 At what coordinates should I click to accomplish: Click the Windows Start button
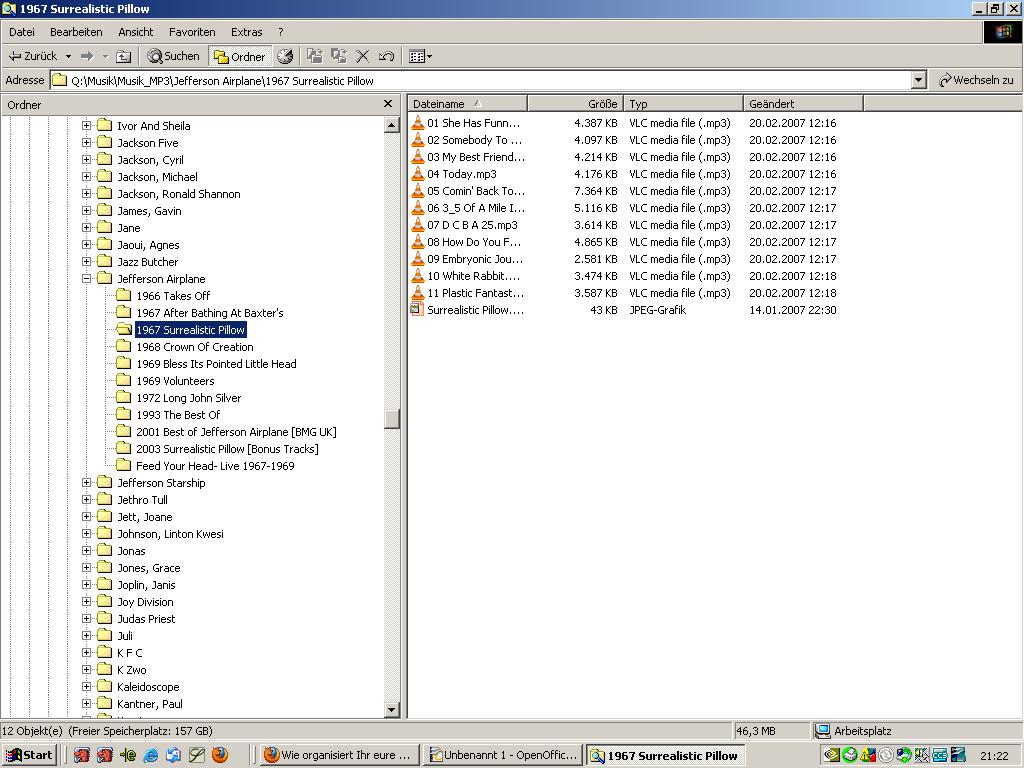[29, 755]
